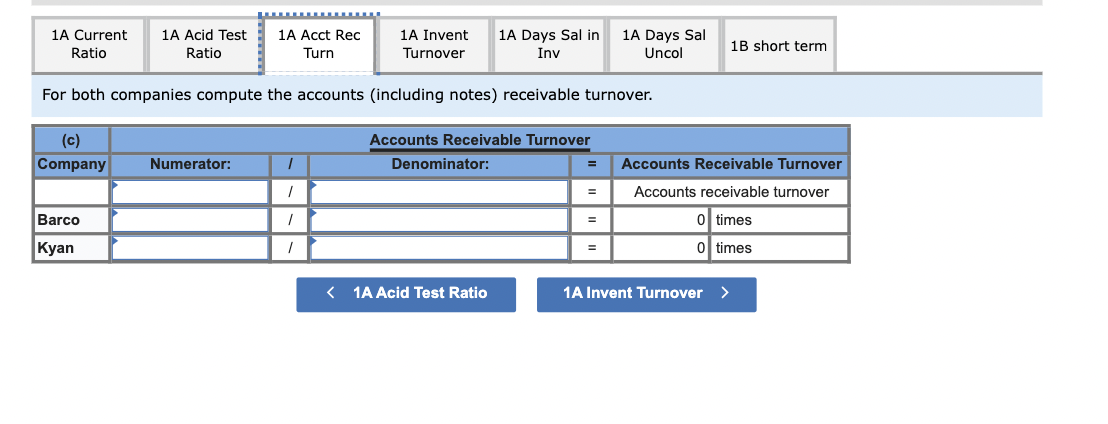Click 'times' label in Kyan's row
1108x424 pixels.
coord(733,248)
